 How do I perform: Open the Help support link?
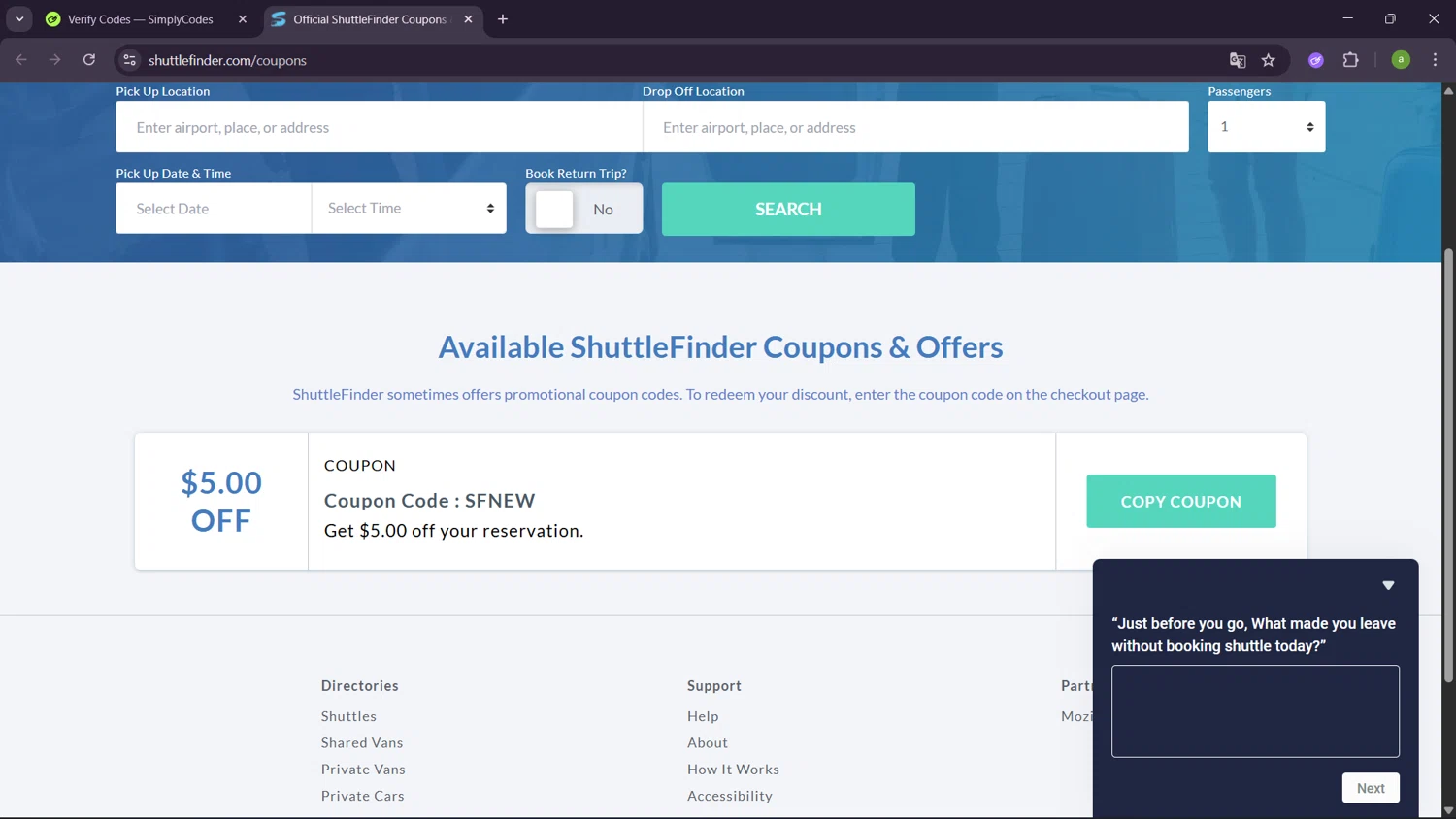click(703, 716)
